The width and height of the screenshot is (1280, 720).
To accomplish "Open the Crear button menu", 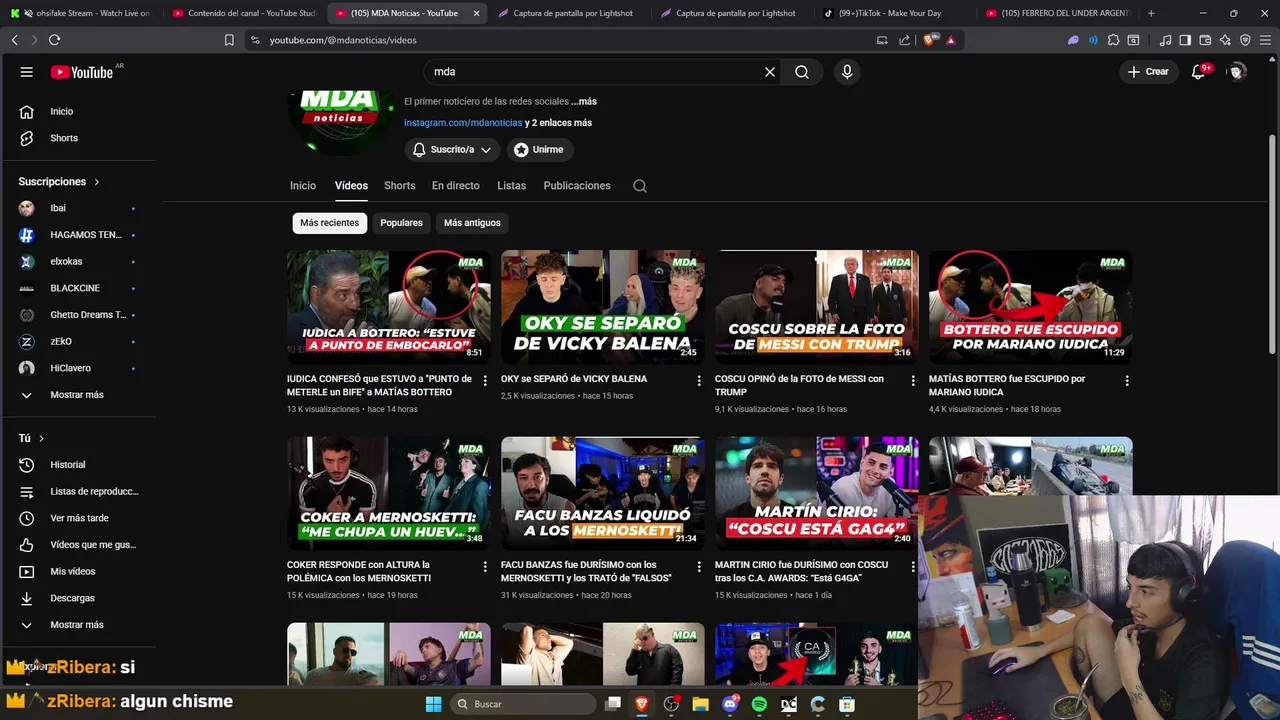I will coord(1148,72).
